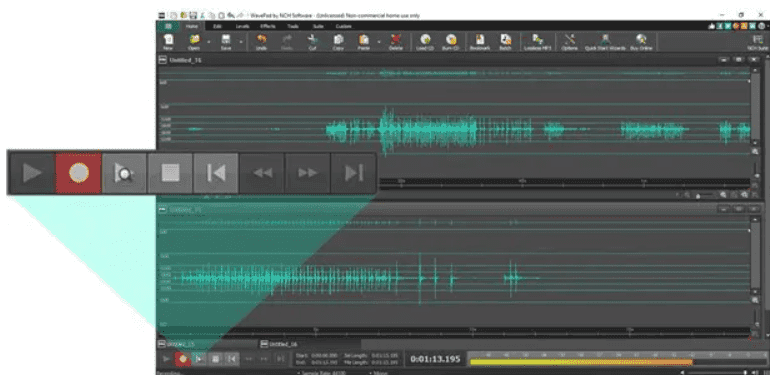Expand the Save button dropdown arrow

click(240, 42)
